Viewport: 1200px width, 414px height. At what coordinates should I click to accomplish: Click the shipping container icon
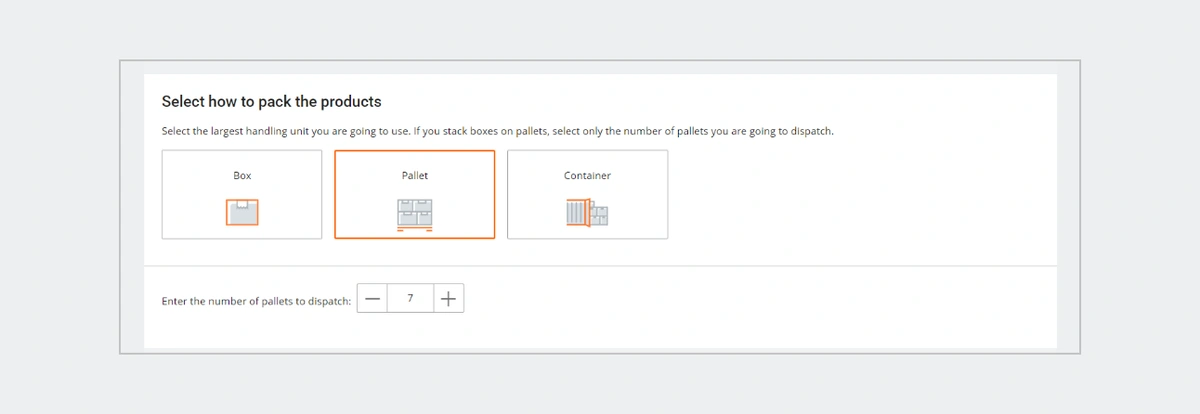coord(587,213)
